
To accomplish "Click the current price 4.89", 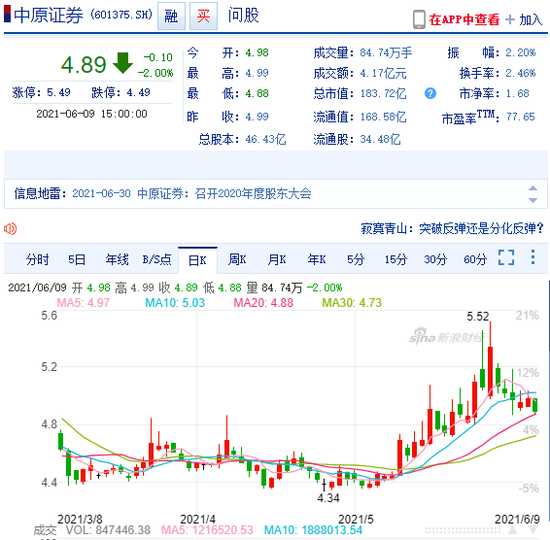I will 83,65.
